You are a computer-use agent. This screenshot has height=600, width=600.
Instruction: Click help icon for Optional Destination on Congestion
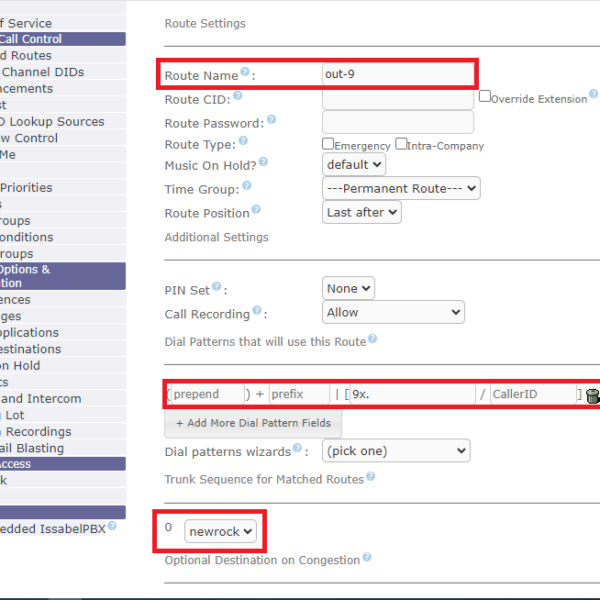coord(367,559)
